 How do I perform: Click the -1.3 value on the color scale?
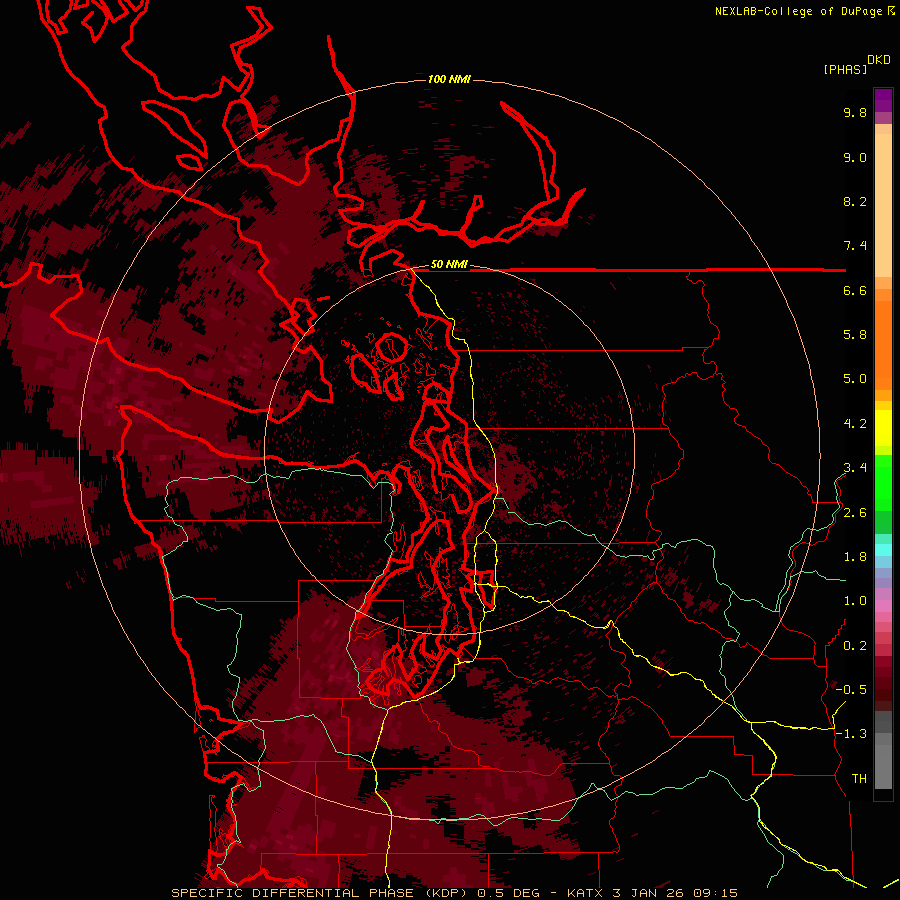point(851,734)
